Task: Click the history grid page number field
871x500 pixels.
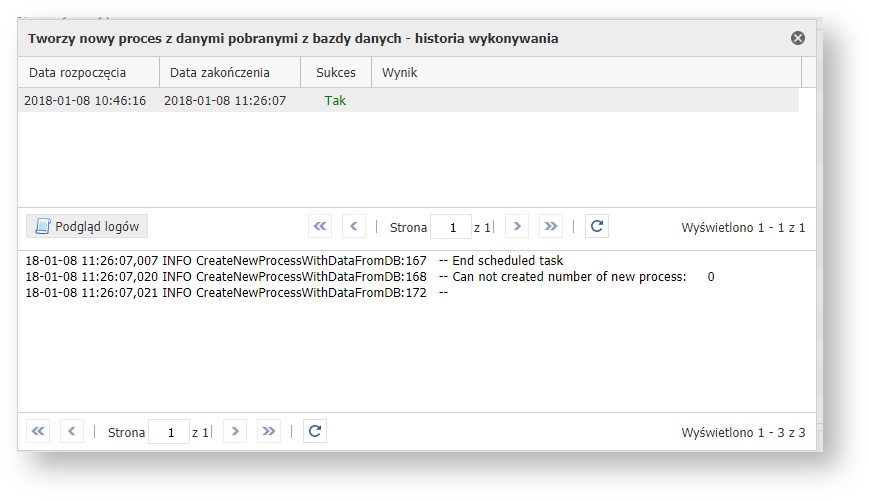Action: tap(451, 227)
